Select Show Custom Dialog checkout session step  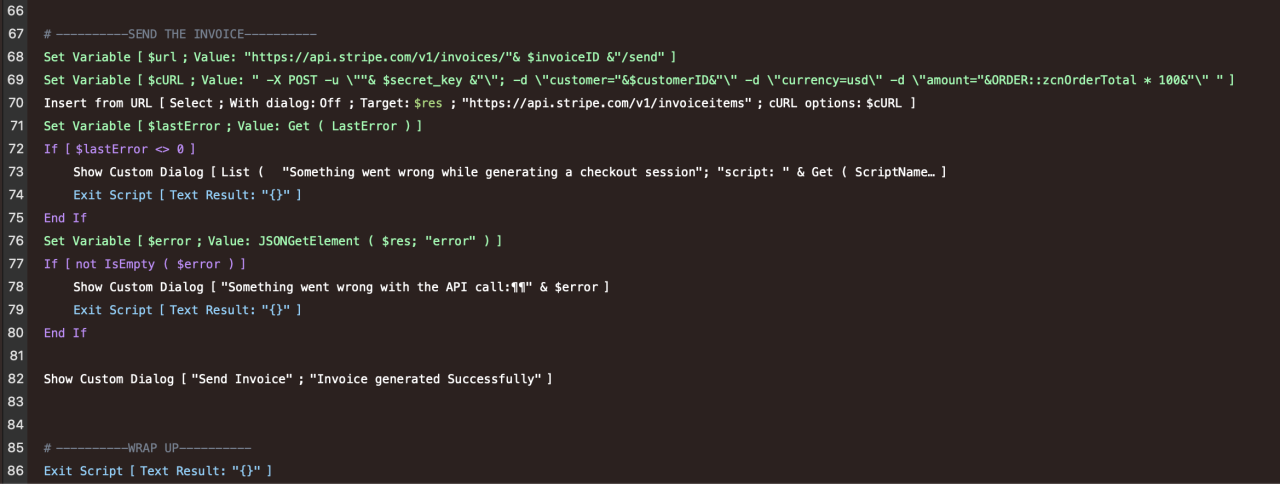click(x=509, y=172)
